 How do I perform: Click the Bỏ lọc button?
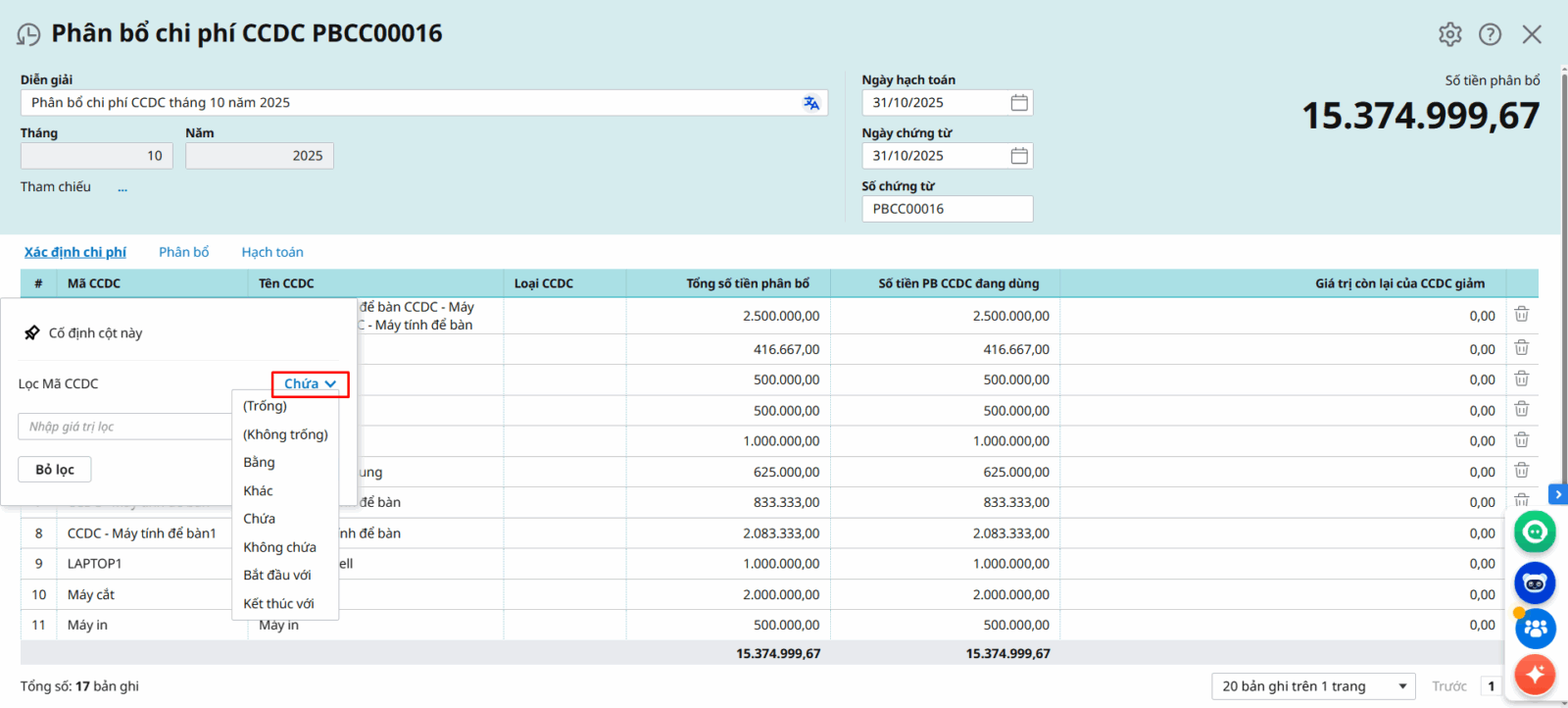55,470
